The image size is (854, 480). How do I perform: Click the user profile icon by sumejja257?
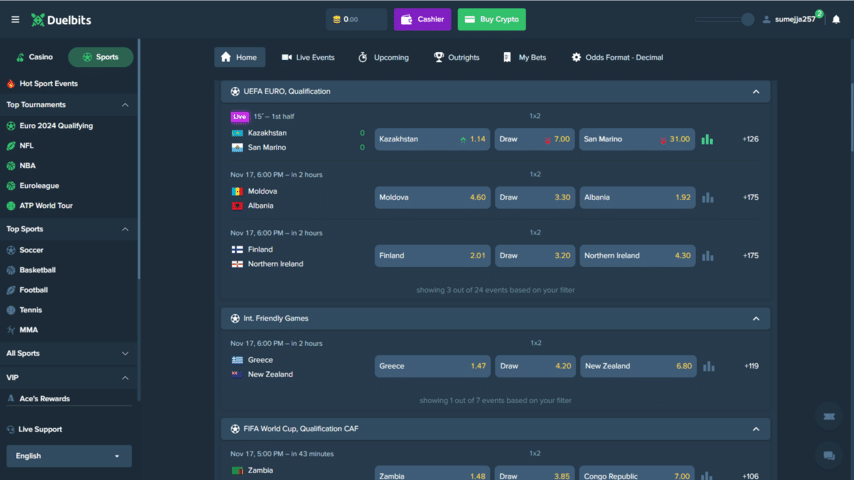pos(766,20)
